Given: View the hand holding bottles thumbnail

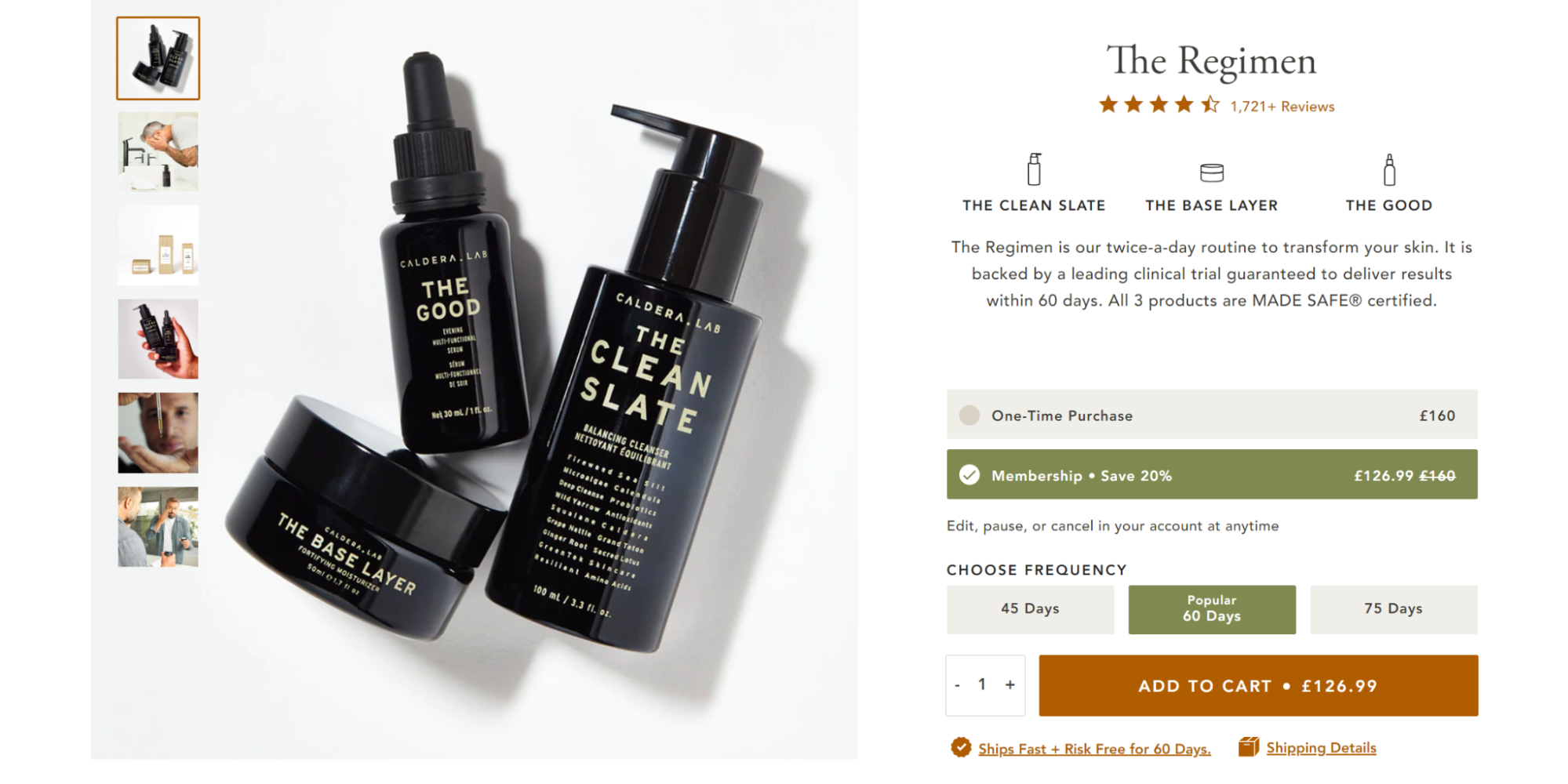Looking at the screenshot, I should click(158, 339).
